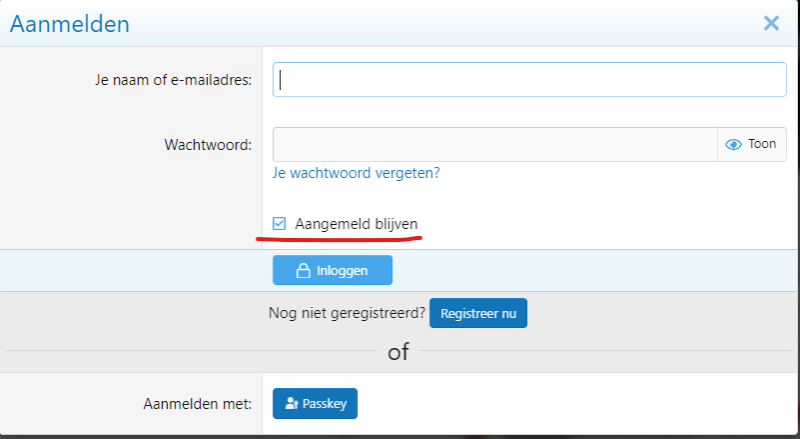Click the 'Registreer nu' button
The image size is (800, 439).
pos(478,313)
